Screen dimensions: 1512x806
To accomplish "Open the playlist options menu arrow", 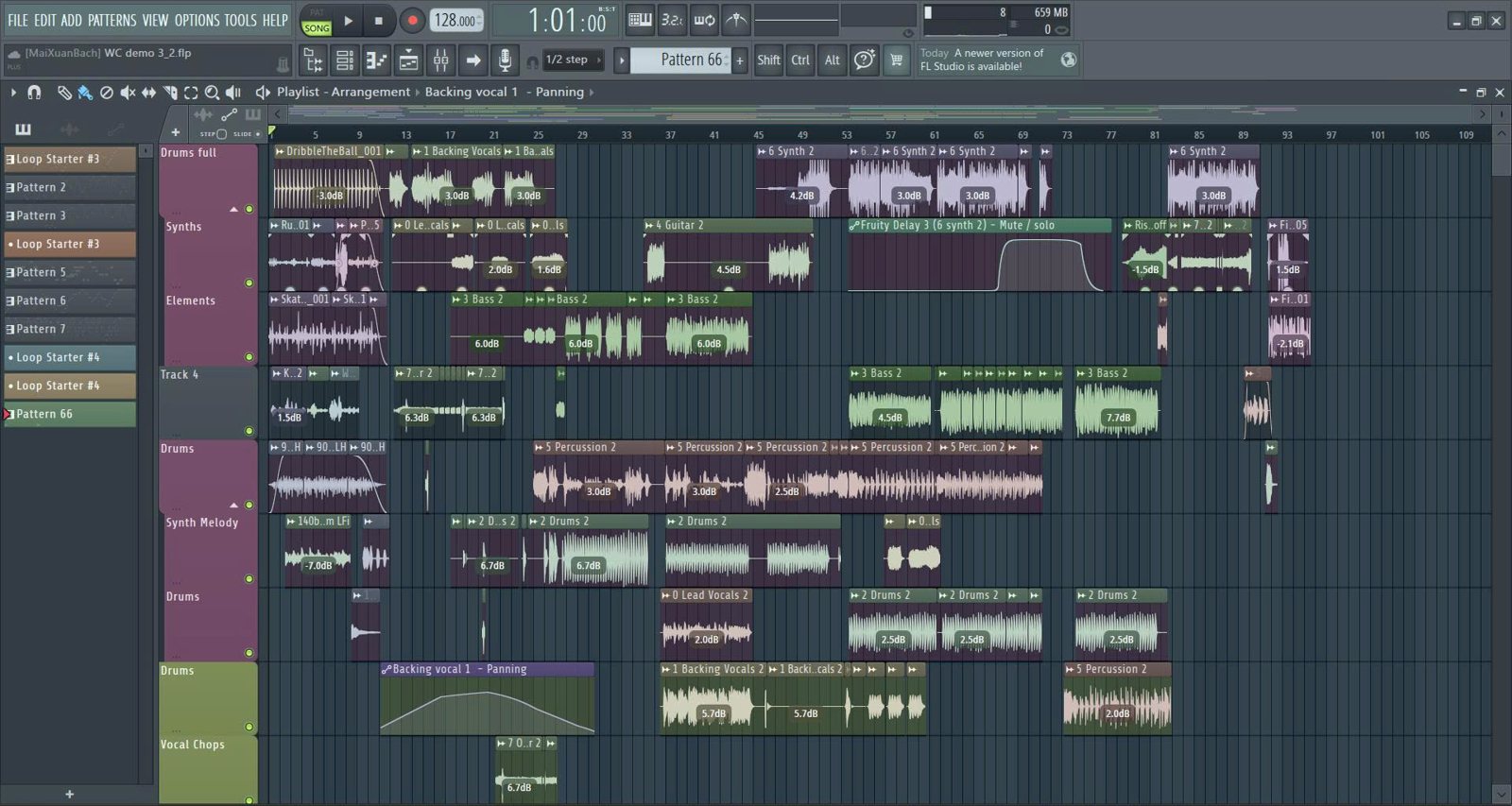I will click(x=13, y=93).
